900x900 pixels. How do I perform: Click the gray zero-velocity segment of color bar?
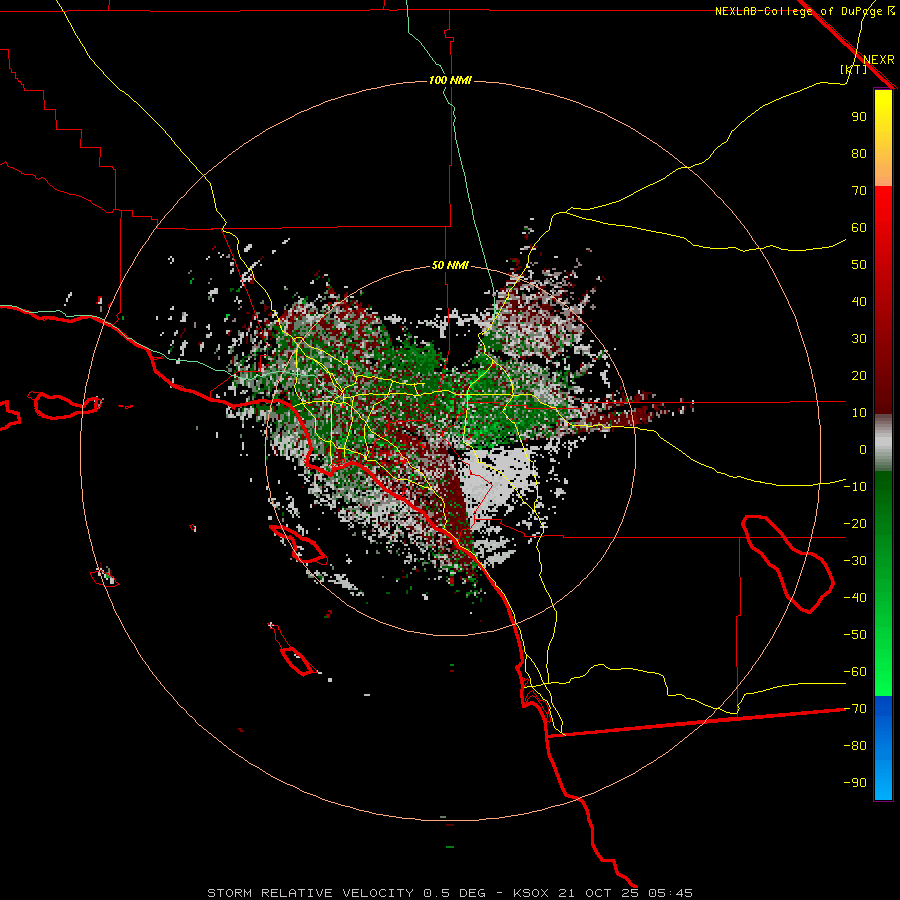883,443
